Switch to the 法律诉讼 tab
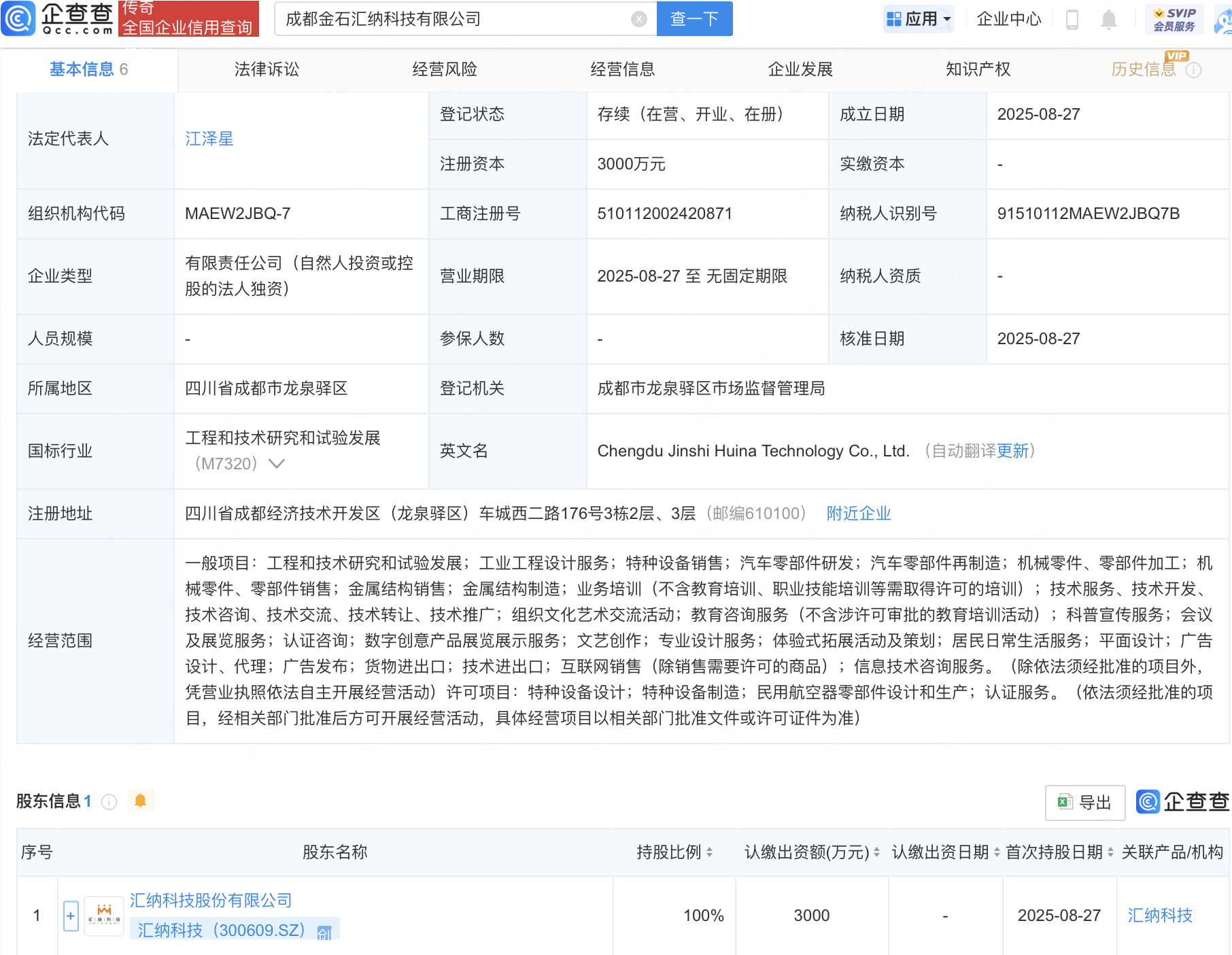1232x955 pixels. click(267, 69)
